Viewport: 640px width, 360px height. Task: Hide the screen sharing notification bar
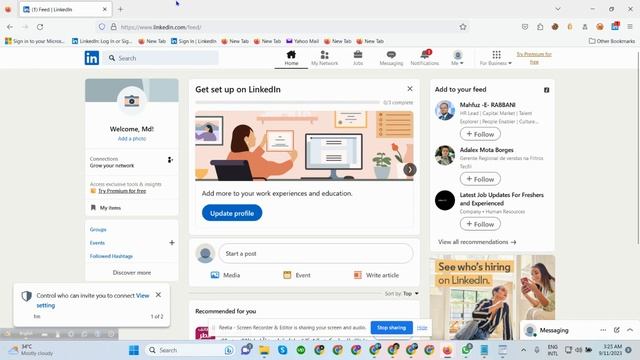tap(422, 327)
